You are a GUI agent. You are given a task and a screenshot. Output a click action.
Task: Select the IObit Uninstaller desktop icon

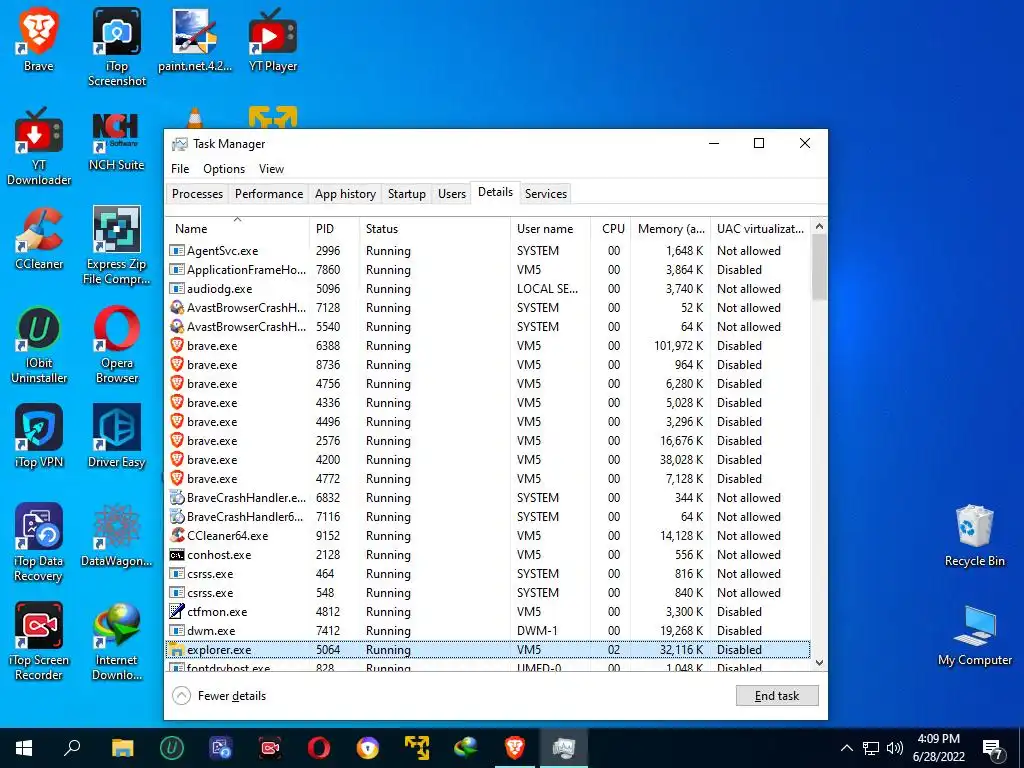pyautogui.click(x=39, y=345)
